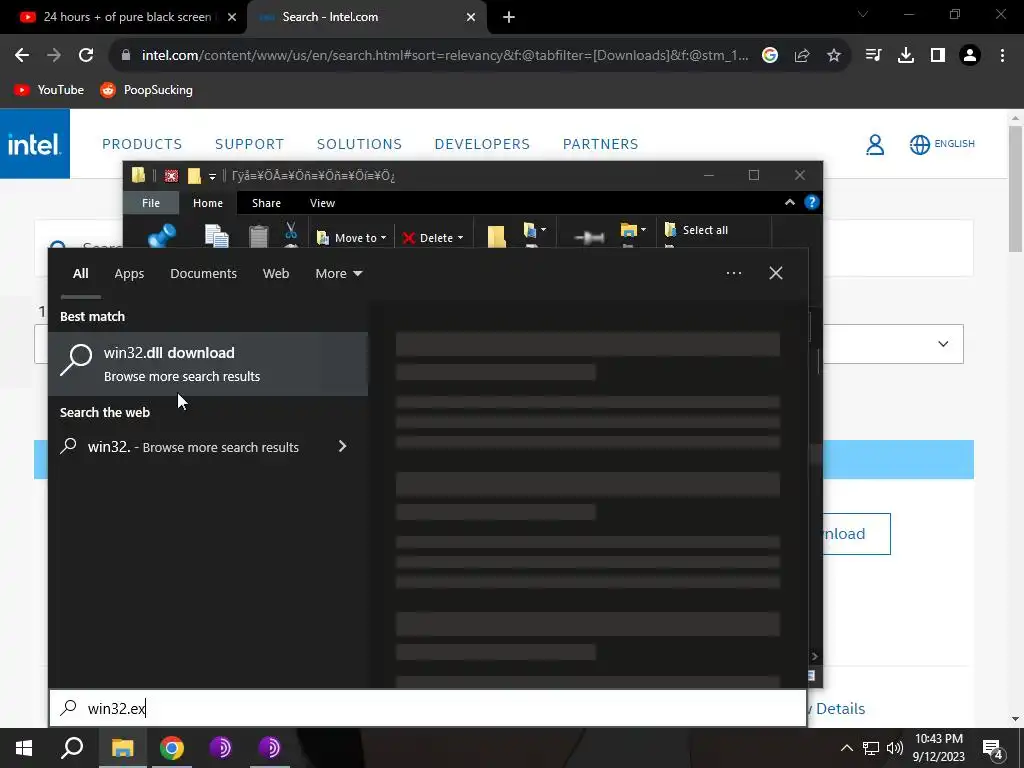Viewport: 1024px width, 768px height.
Task: Open Chrome tab search chevron
Action: 863,14
